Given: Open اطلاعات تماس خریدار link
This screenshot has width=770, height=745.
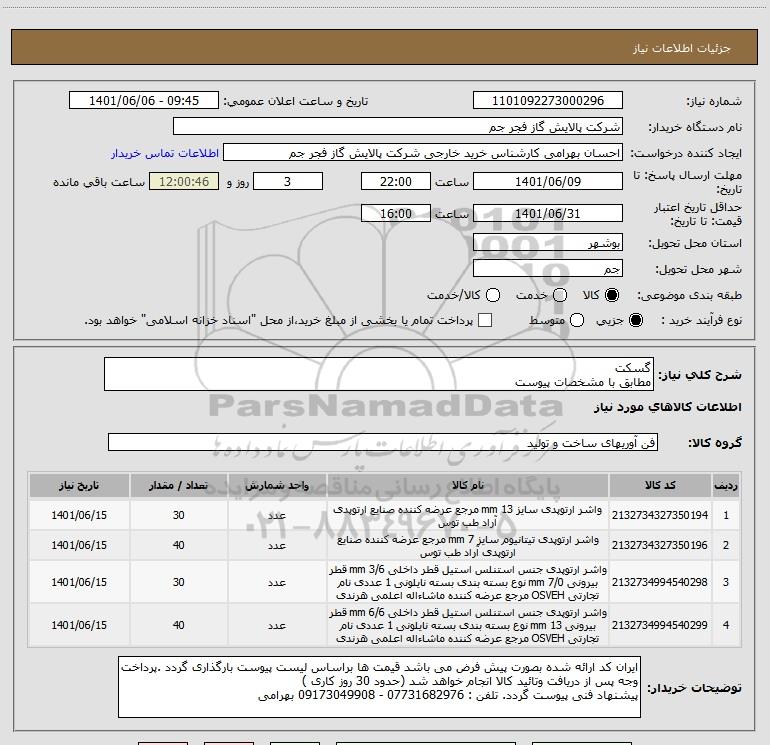Looking at the screenshot, I should pyautogui.click(x=165, y=153).
